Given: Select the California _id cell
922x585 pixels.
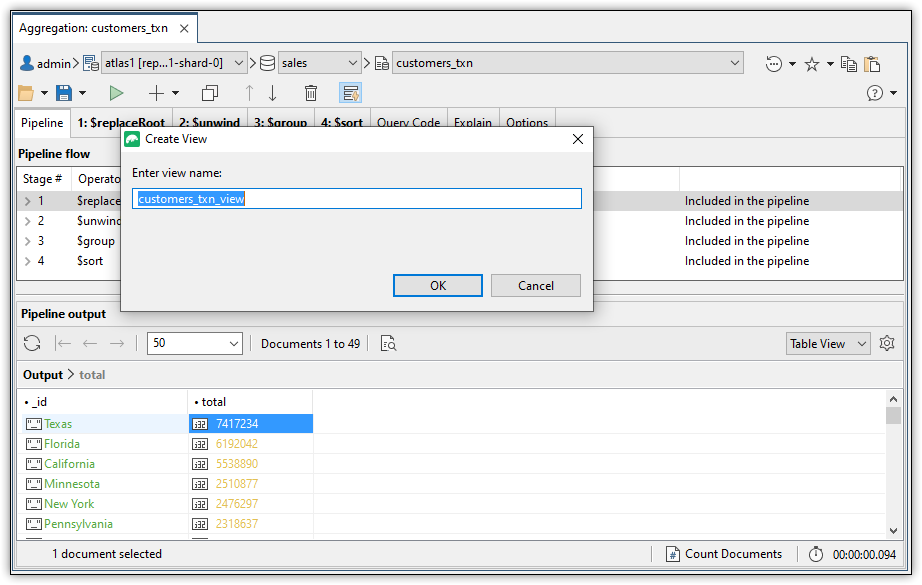Looking at the screenshot, I should 105,464.
